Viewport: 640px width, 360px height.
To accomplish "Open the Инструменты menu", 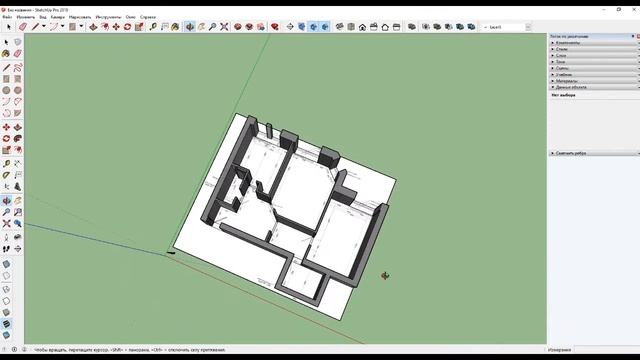I will (108, 17).
